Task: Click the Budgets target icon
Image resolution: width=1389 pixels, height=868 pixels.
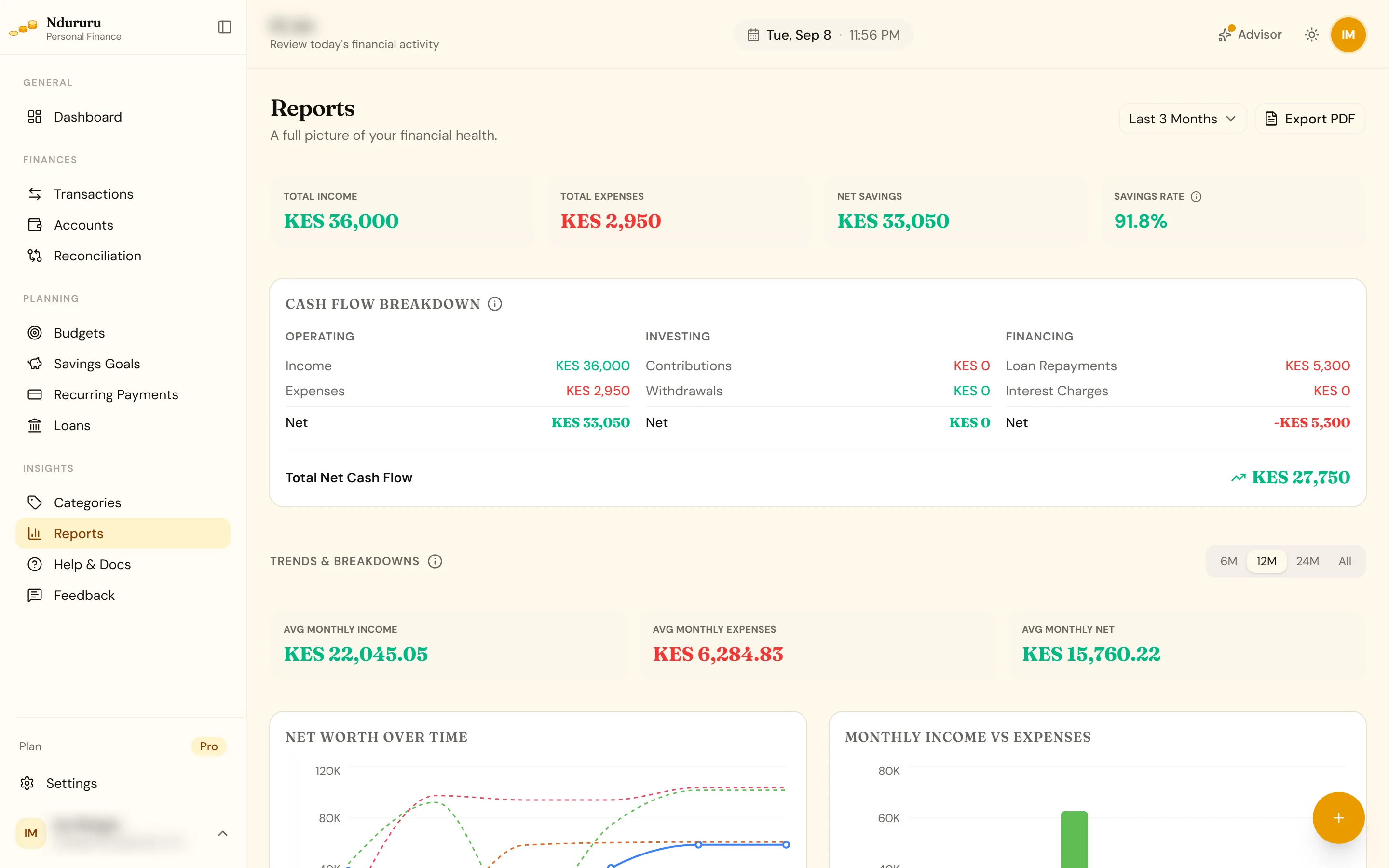Action: 34,333
